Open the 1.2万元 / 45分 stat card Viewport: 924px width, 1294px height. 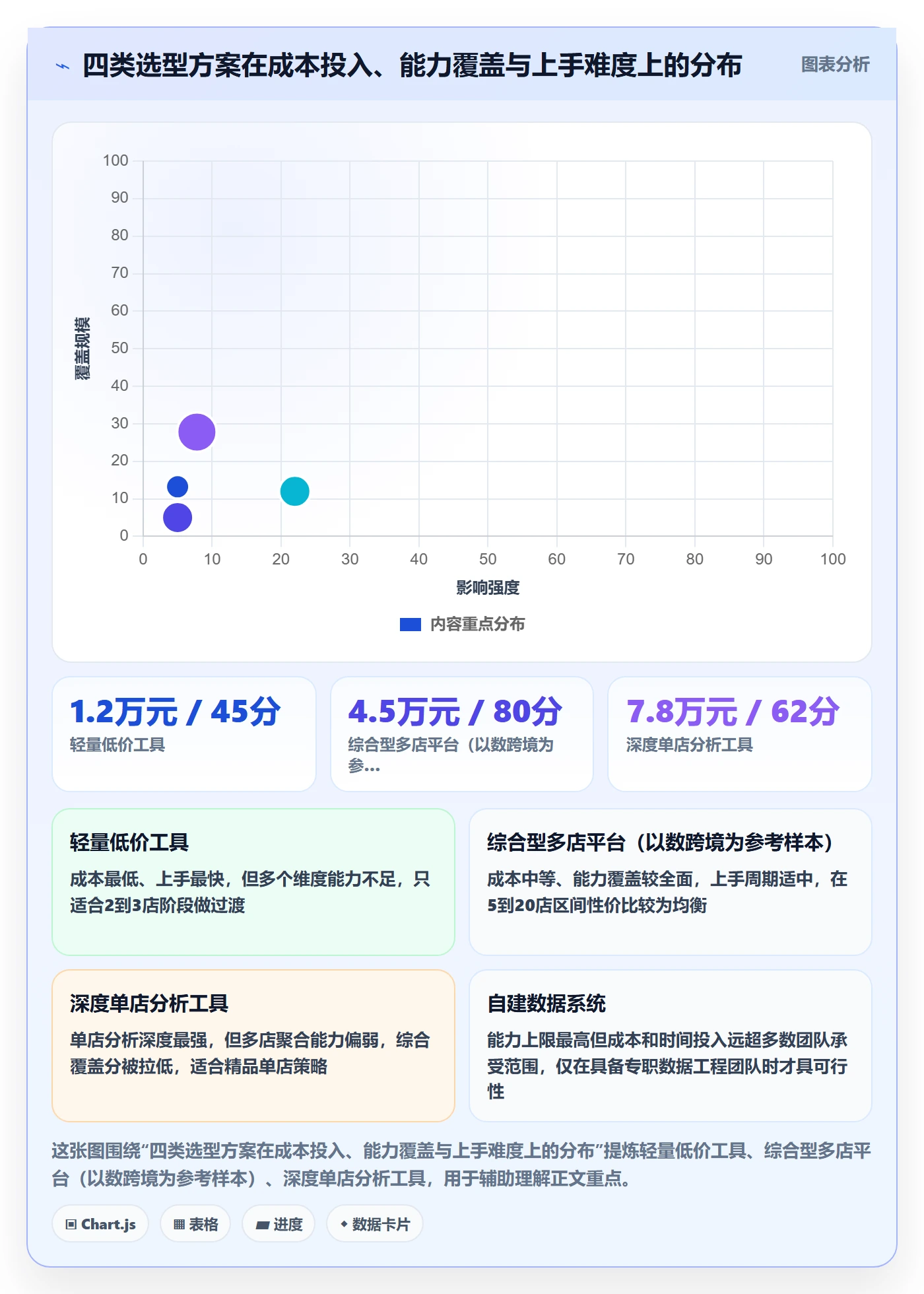coord(184,734)
